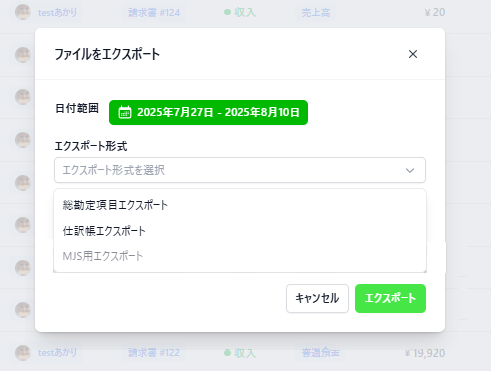Open 請求書 #124 link in background
Image resolution: width=491 pixels, height=371 pixels.
click(x=154, y=13)
